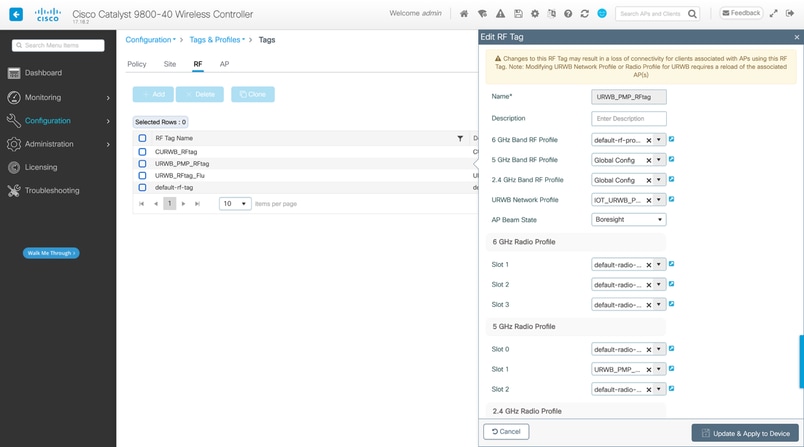Open edit link icon next to 6 GHz Slot 3
The height and width of the screenshot is (447, 804).
click(671, 304)
